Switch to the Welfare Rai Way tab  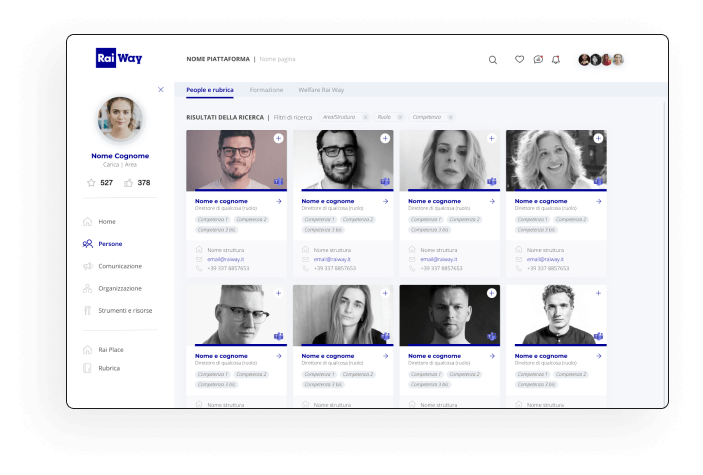321,90
